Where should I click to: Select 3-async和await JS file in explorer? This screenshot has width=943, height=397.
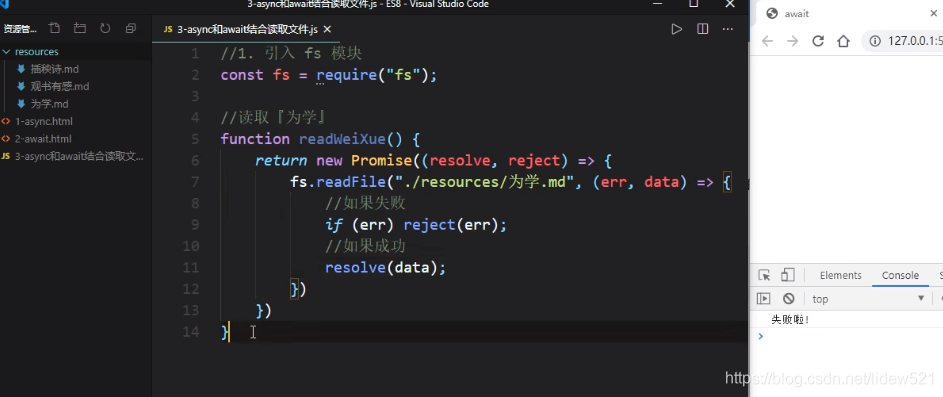coord(79,156)
